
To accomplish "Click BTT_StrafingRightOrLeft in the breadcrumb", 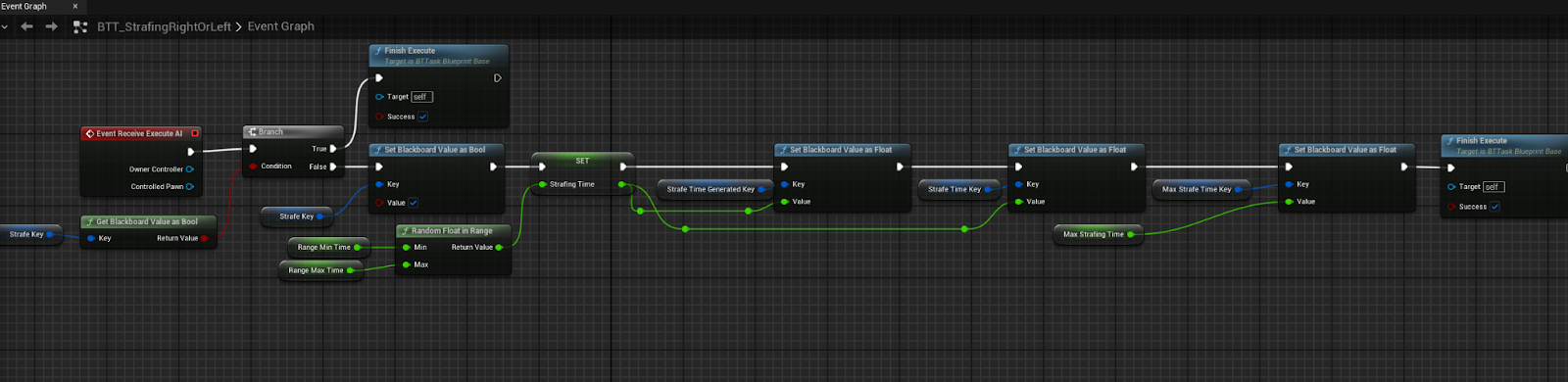I will tap(164, 26).
